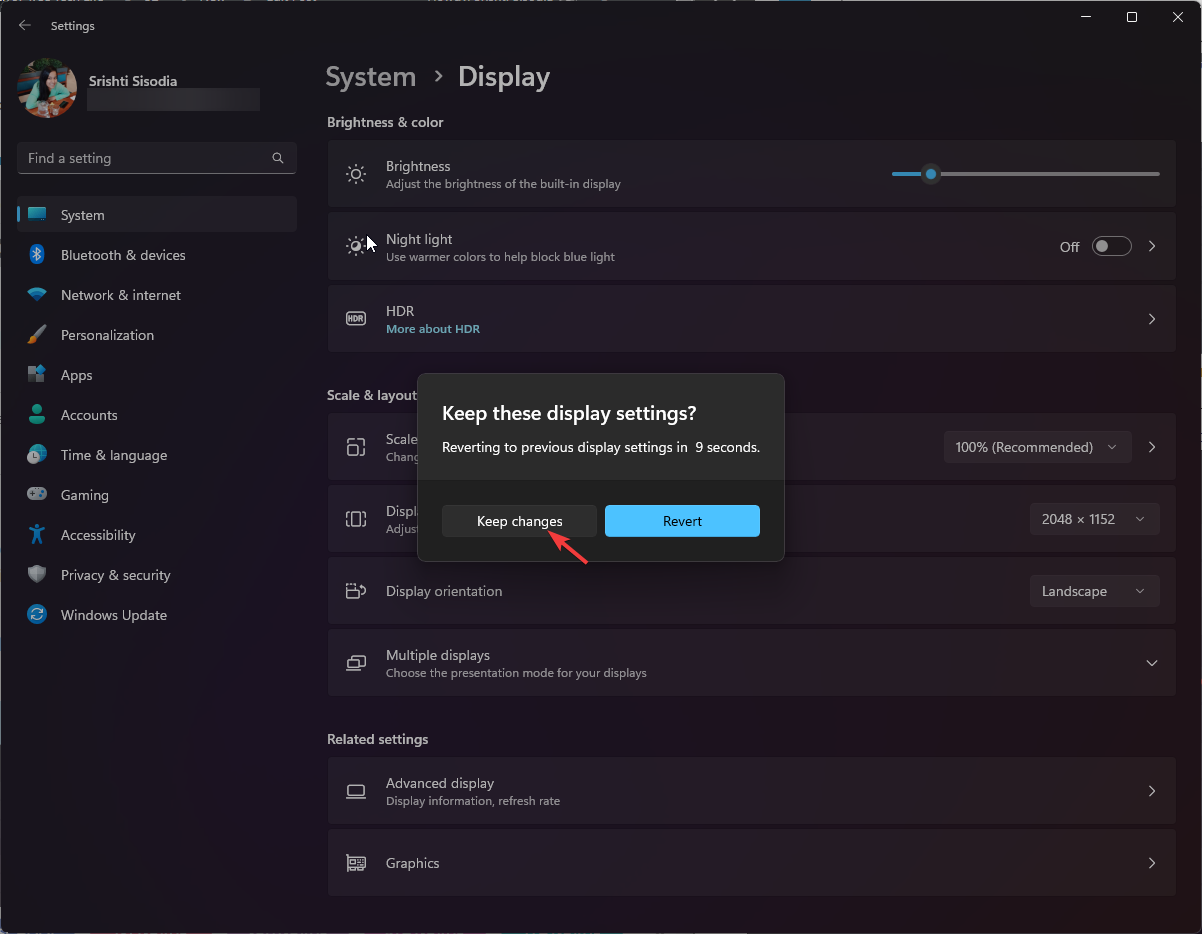Click the Display orientation icon
Screen dimensions: 1202x934
point(355,590)
